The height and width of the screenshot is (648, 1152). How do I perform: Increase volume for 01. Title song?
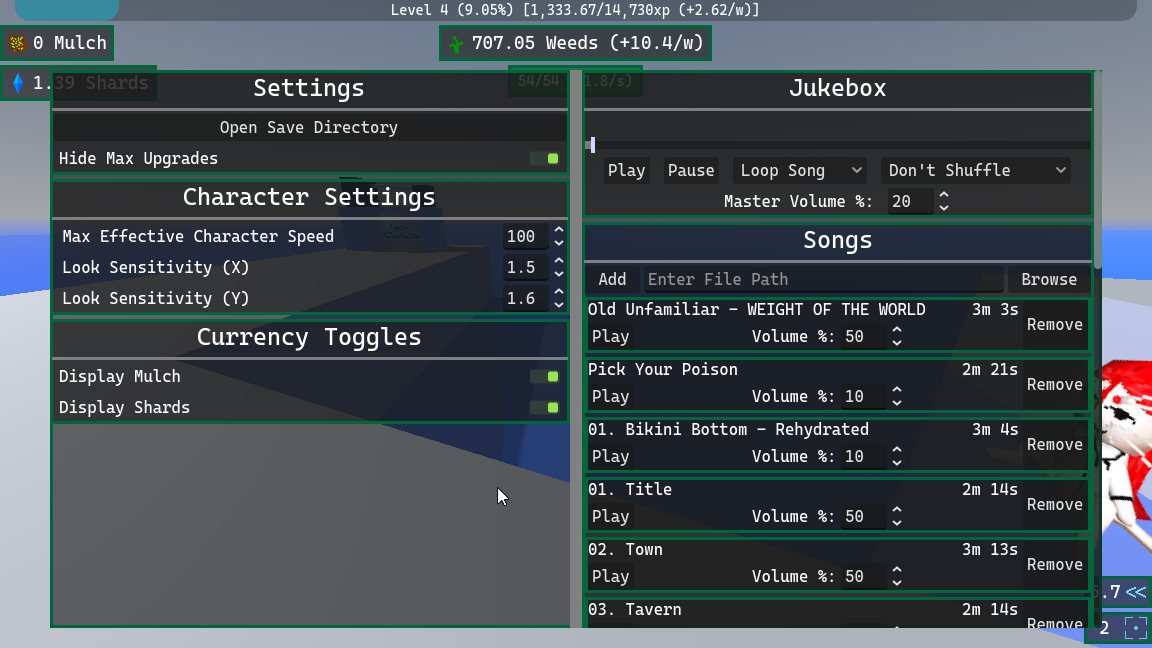[897, 510]
